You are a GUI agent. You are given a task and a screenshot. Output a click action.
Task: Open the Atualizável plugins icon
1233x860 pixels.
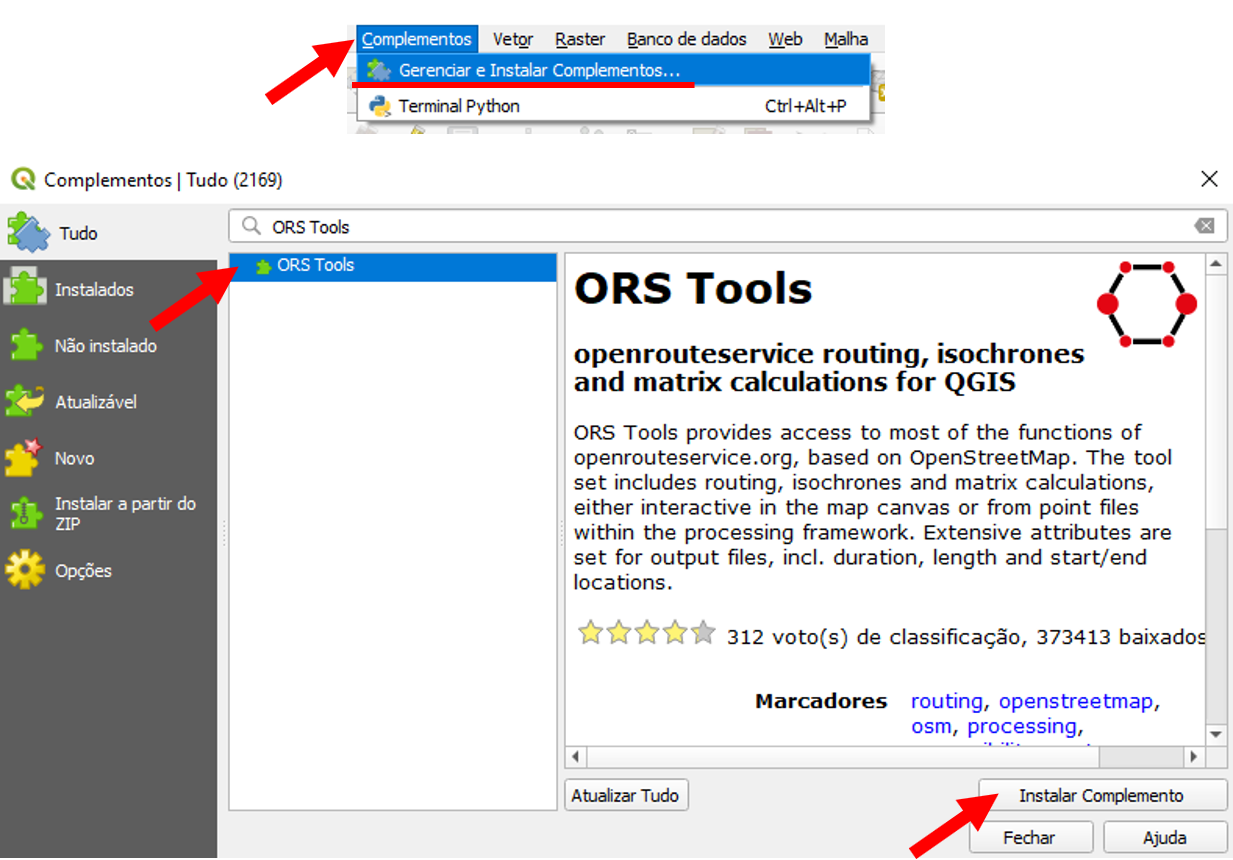[x=26, y=402]
